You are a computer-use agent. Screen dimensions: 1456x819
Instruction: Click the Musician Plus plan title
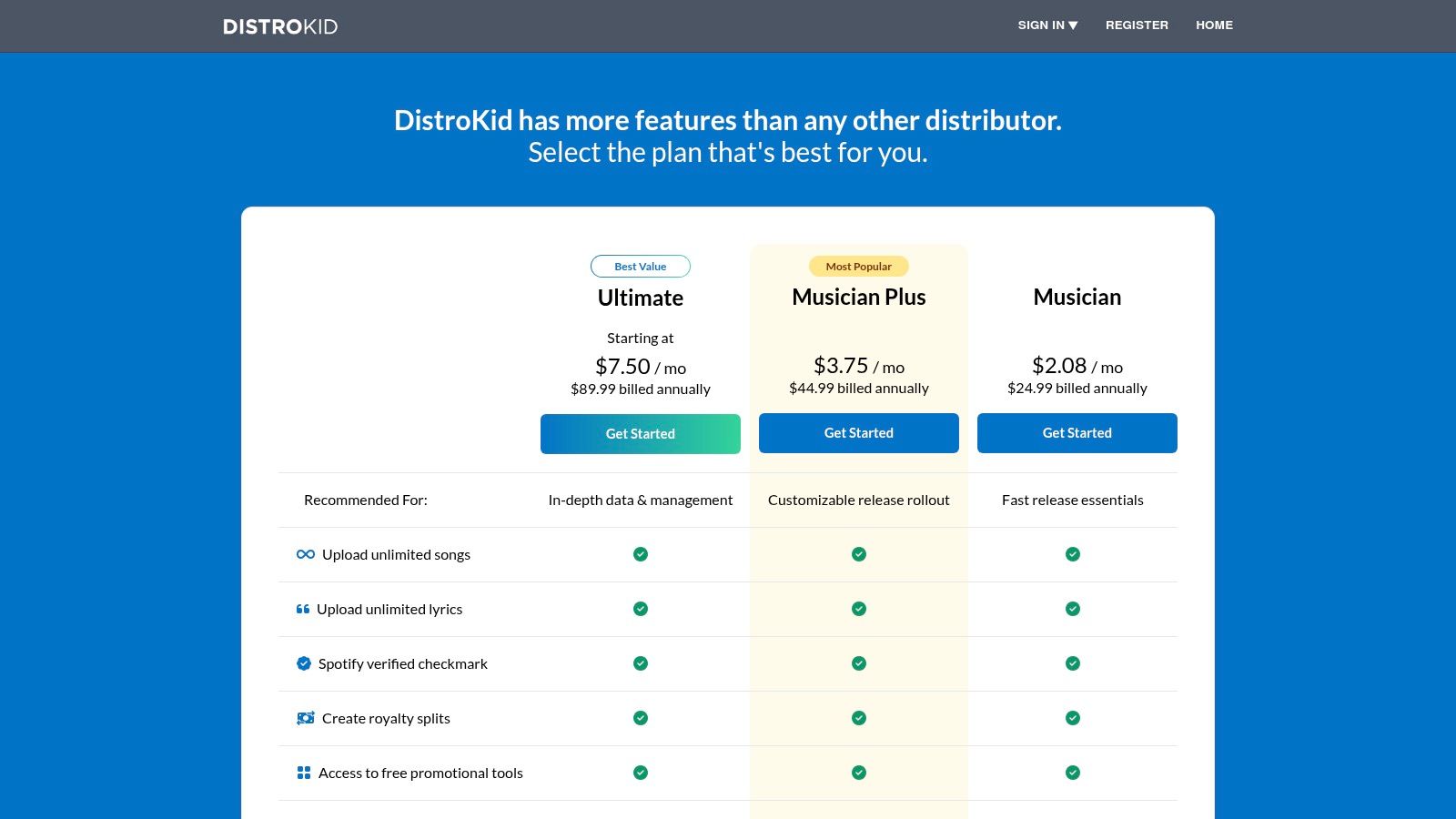tap(859, 297)
